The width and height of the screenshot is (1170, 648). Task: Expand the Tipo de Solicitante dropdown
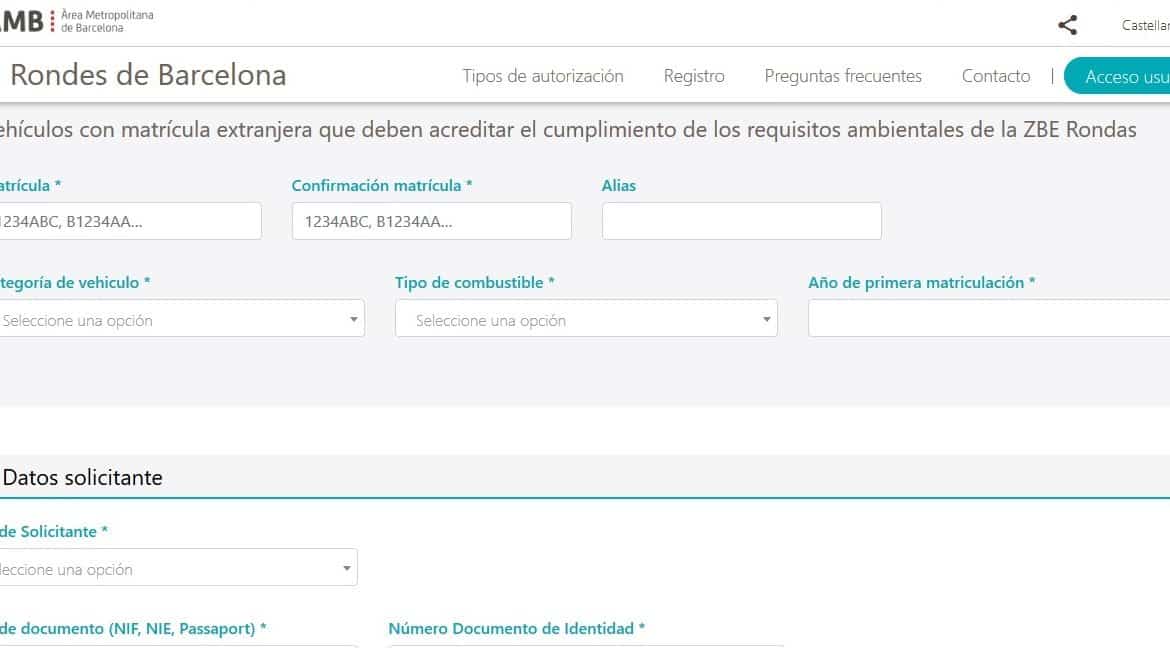(178, 567)
